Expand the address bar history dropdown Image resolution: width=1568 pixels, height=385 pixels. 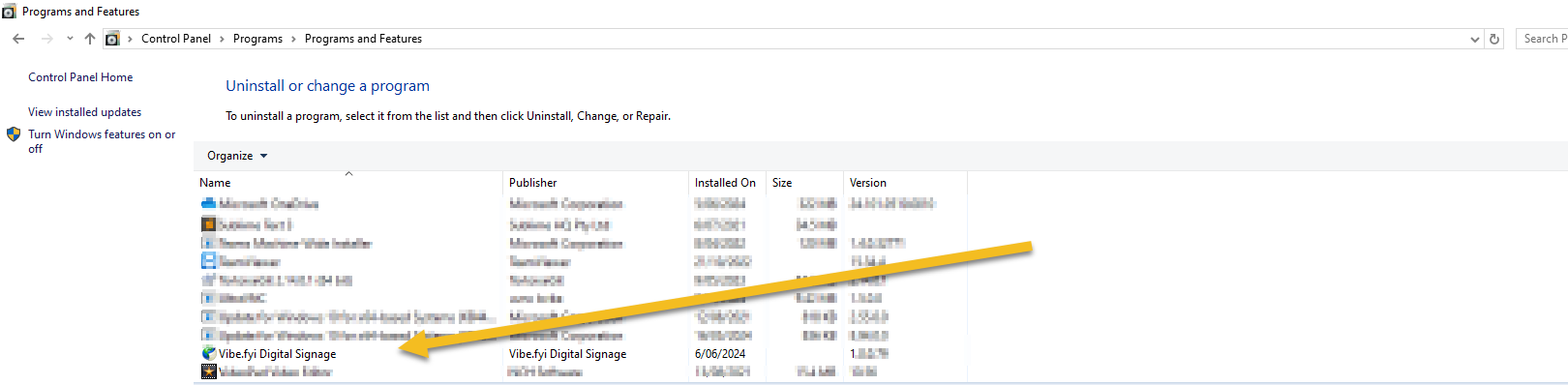1475,40
